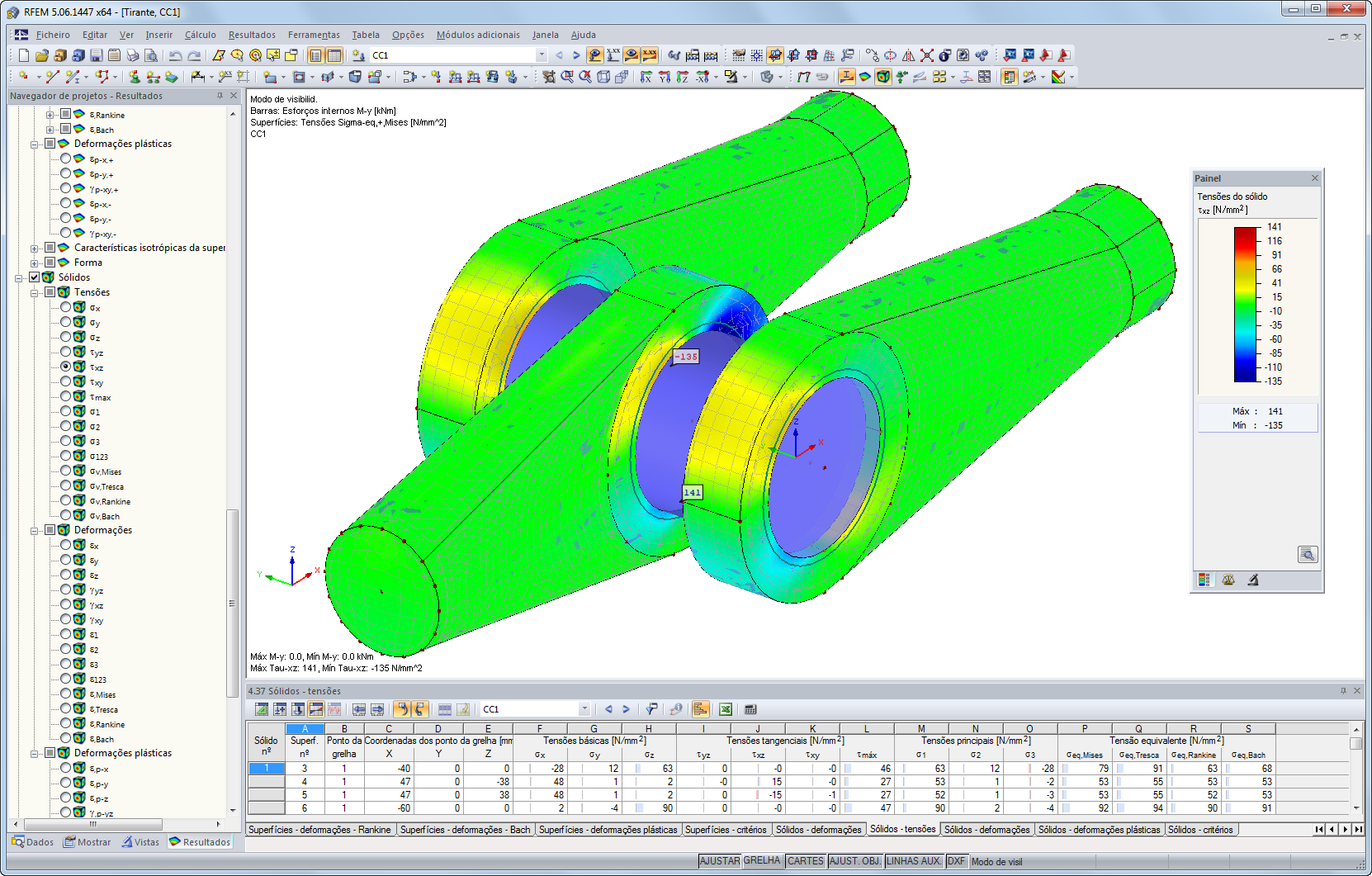
Task: Click previous load case arrow in main toolbar
Action: [559, 55]
